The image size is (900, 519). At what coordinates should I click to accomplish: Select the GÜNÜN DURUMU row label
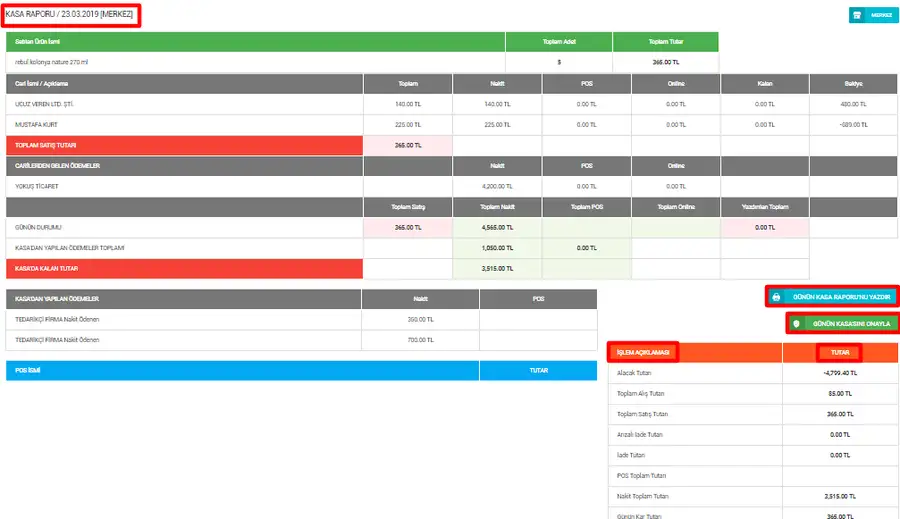click(38, 227)
